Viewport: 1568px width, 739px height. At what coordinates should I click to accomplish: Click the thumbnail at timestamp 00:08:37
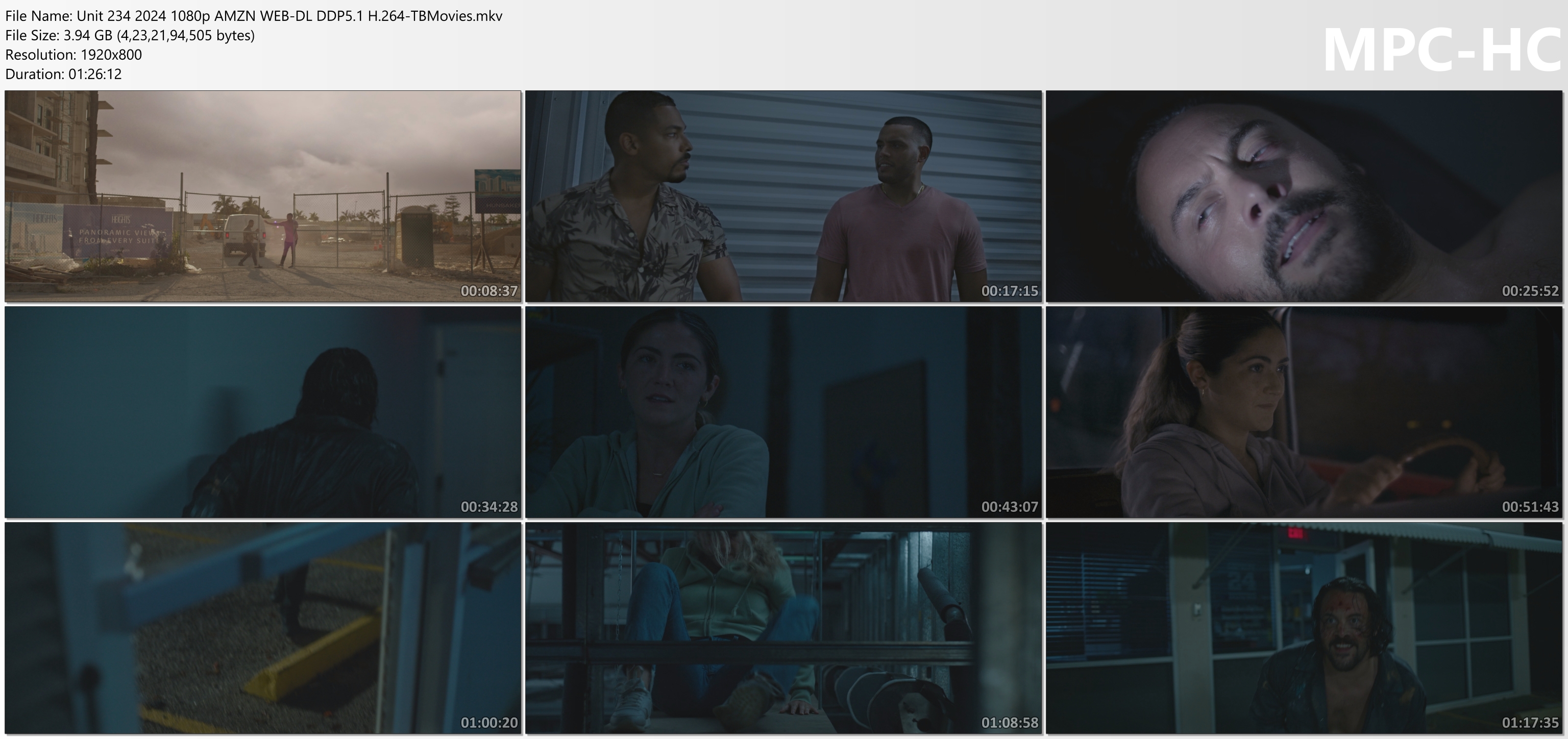coord(263,196)
